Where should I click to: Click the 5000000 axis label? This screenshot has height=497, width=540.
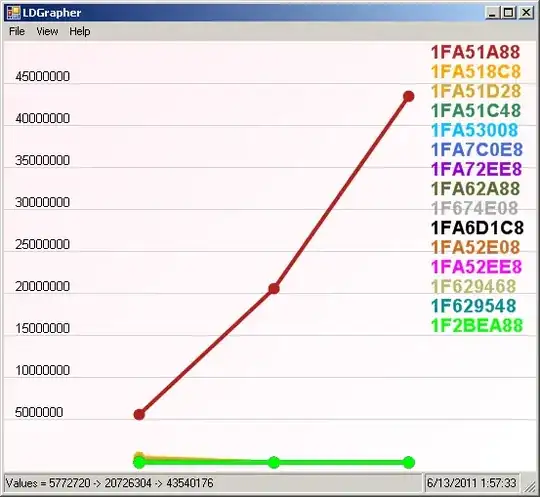[39, 412]
